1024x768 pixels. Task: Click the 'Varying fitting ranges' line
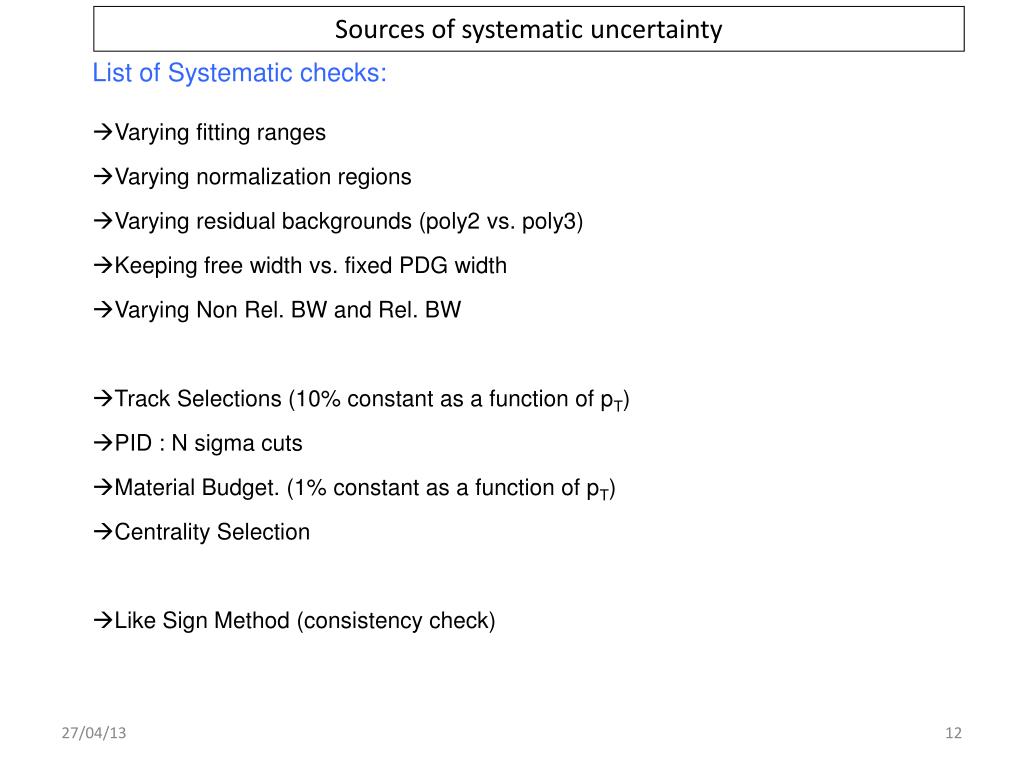pyautogui.click(x=210, y=133)
